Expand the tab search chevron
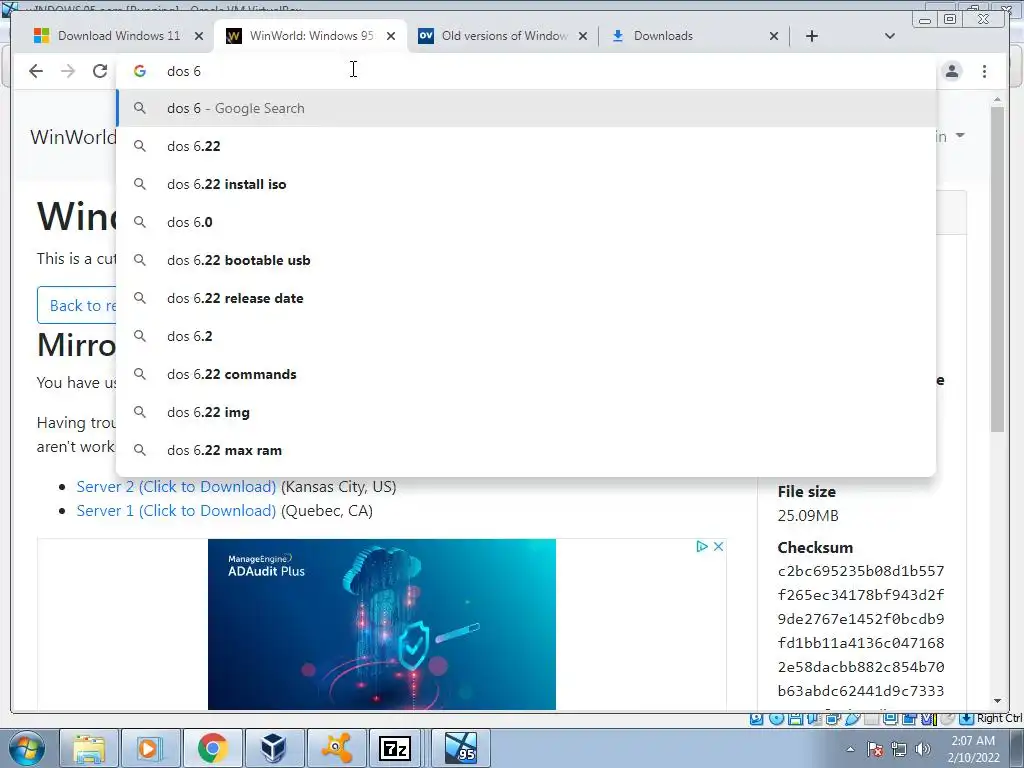 [889, 36]
